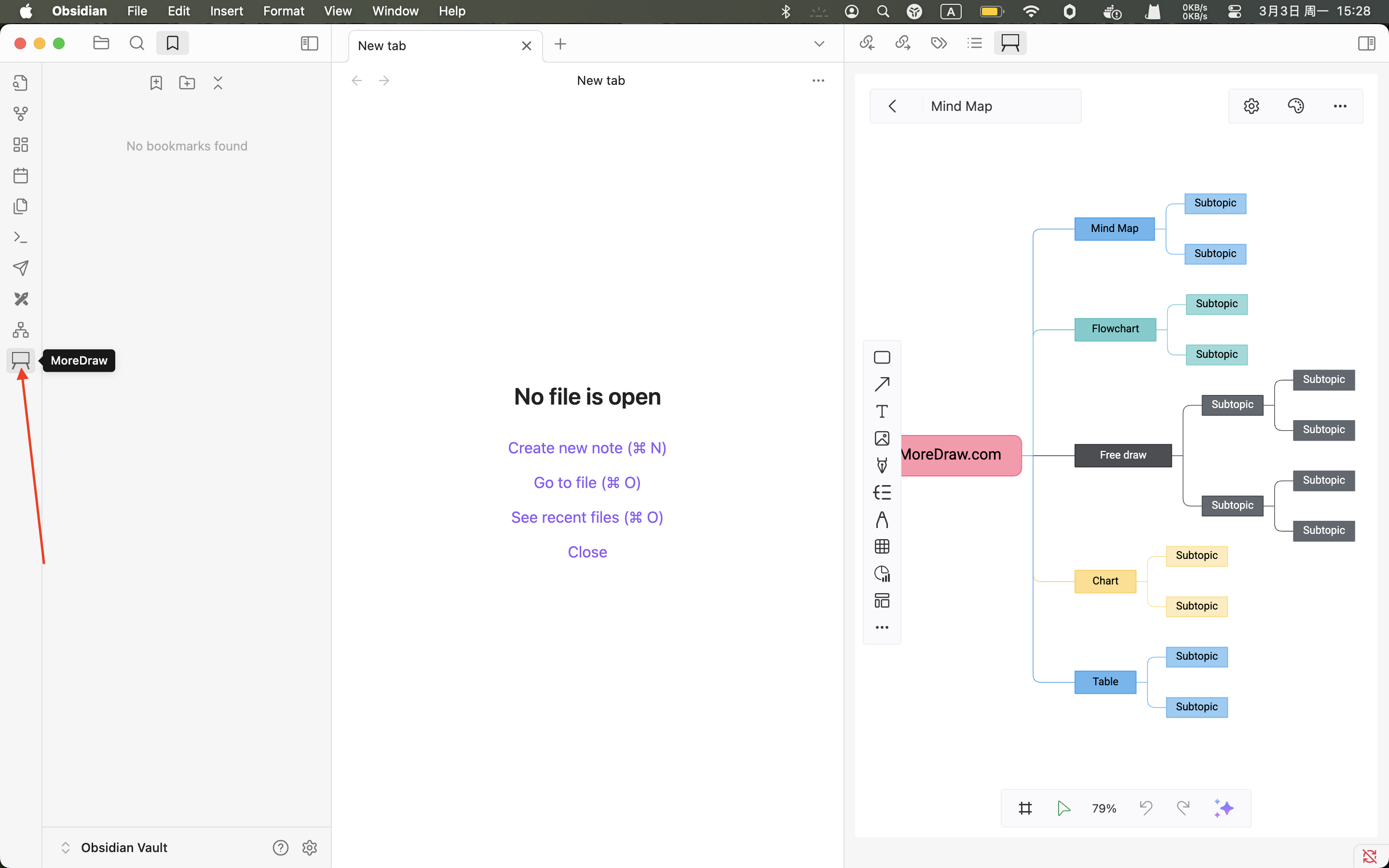Click the 79% zoom level
The width and height of the screenshot is (1389, 868).
[x=1104, y=808]
